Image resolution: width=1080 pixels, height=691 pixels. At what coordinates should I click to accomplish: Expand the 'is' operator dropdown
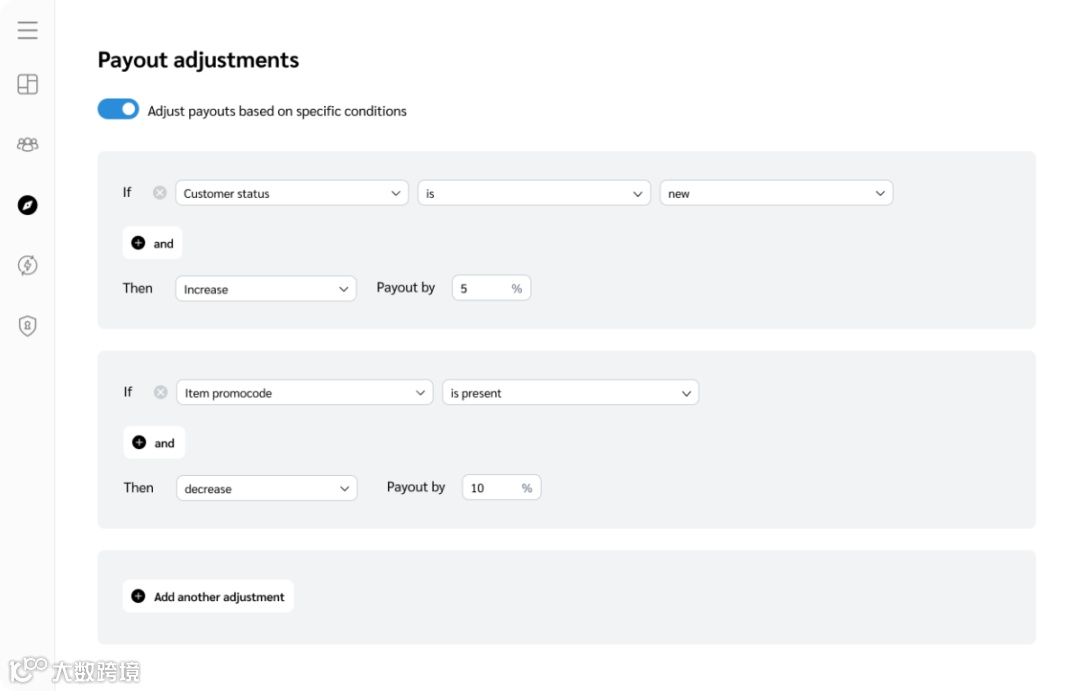(534, 193)
